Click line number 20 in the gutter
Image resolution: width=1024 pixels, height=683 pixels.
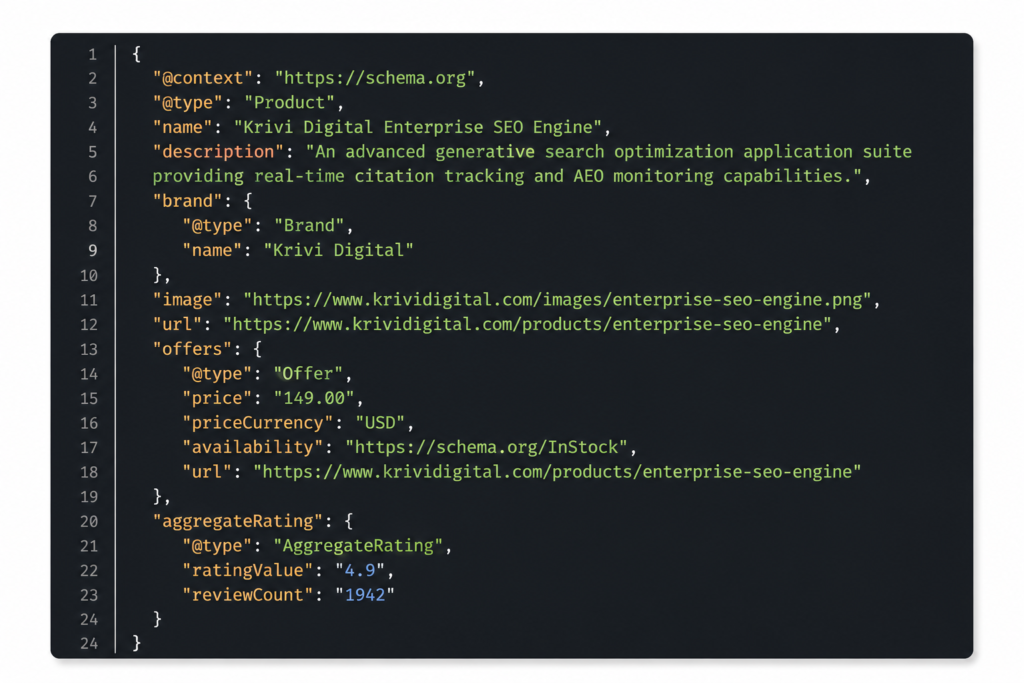[x=89, y=522]
